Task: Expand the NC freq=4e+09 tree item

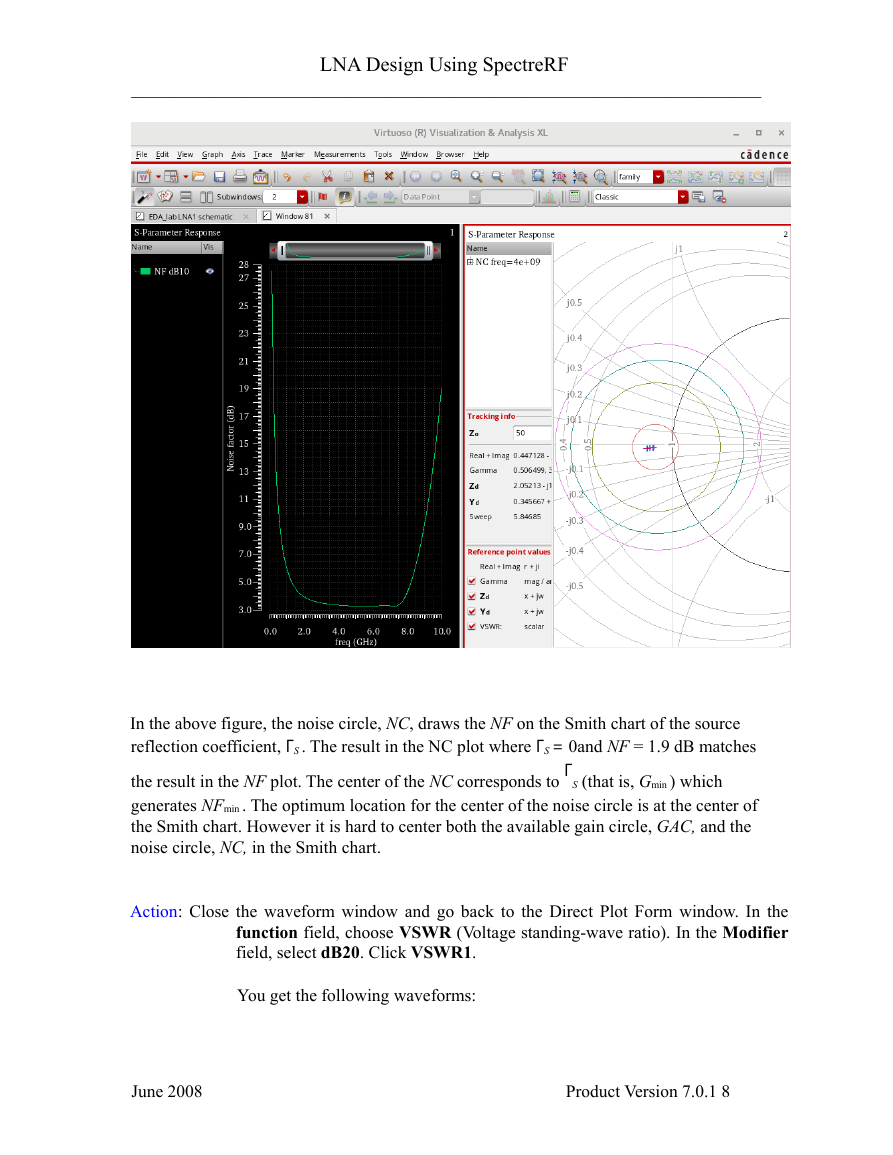Action: 470,261
